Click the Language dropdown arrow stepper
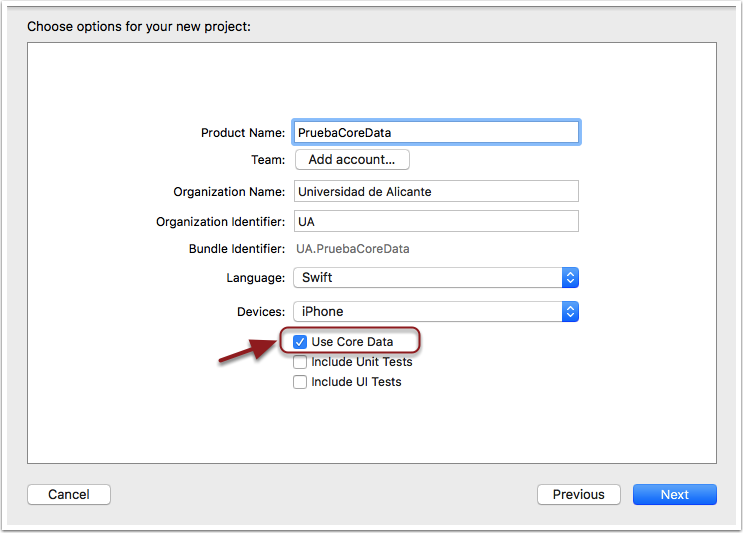 [570, 278]
